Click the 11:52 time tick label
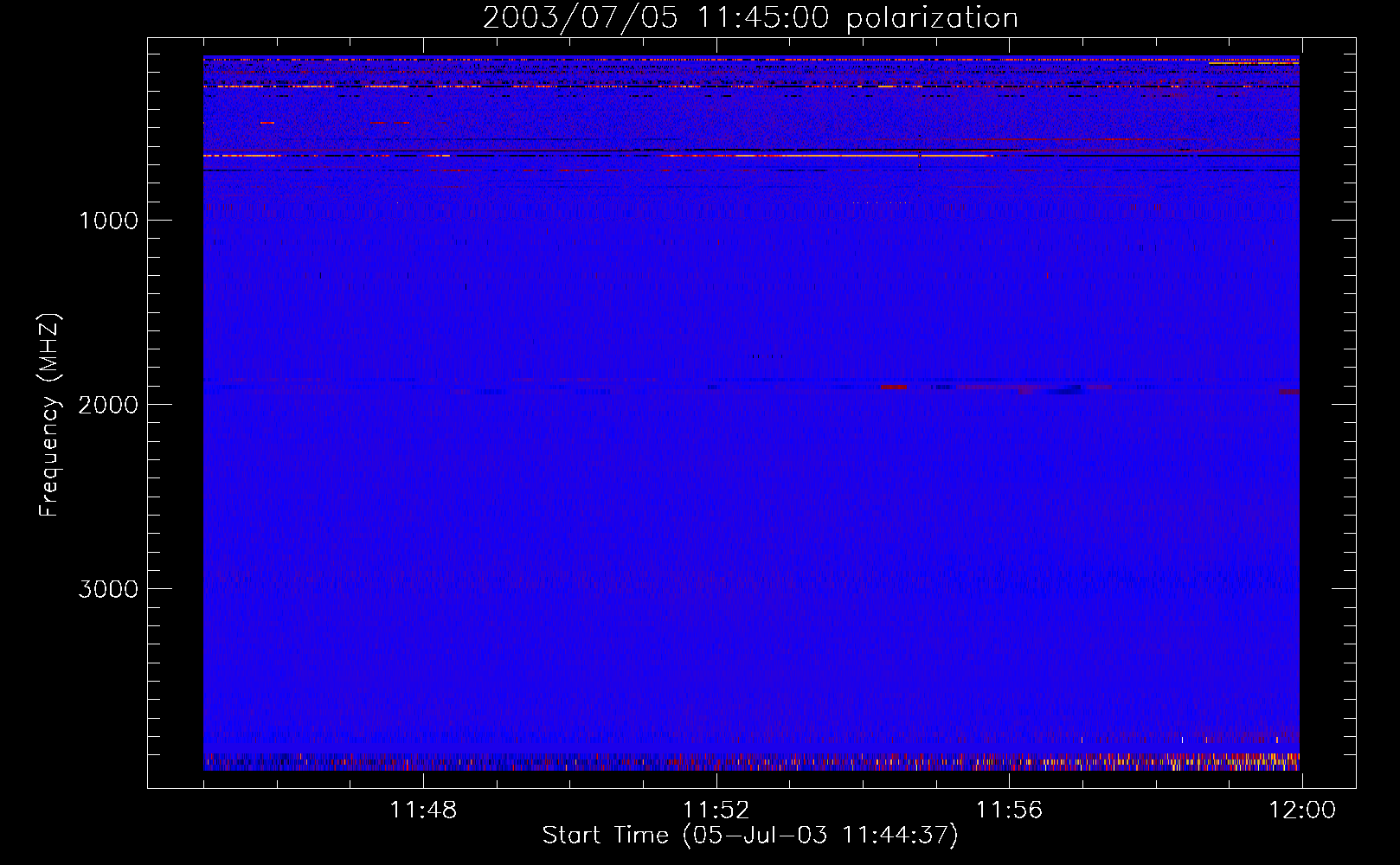Screen dimensions: 1400x865 point(716,811)
